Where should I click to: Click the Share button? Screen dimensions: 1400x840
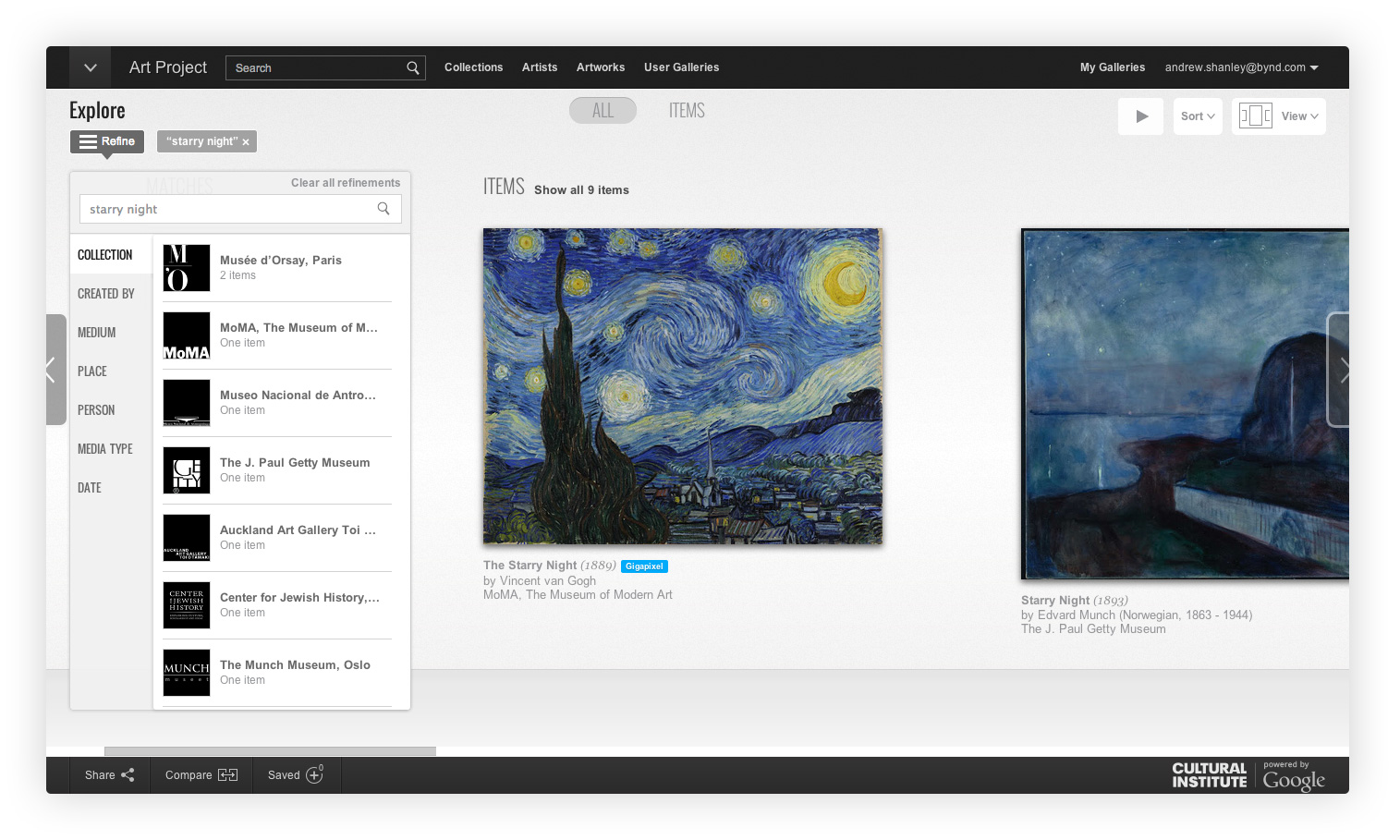[109, 775]
